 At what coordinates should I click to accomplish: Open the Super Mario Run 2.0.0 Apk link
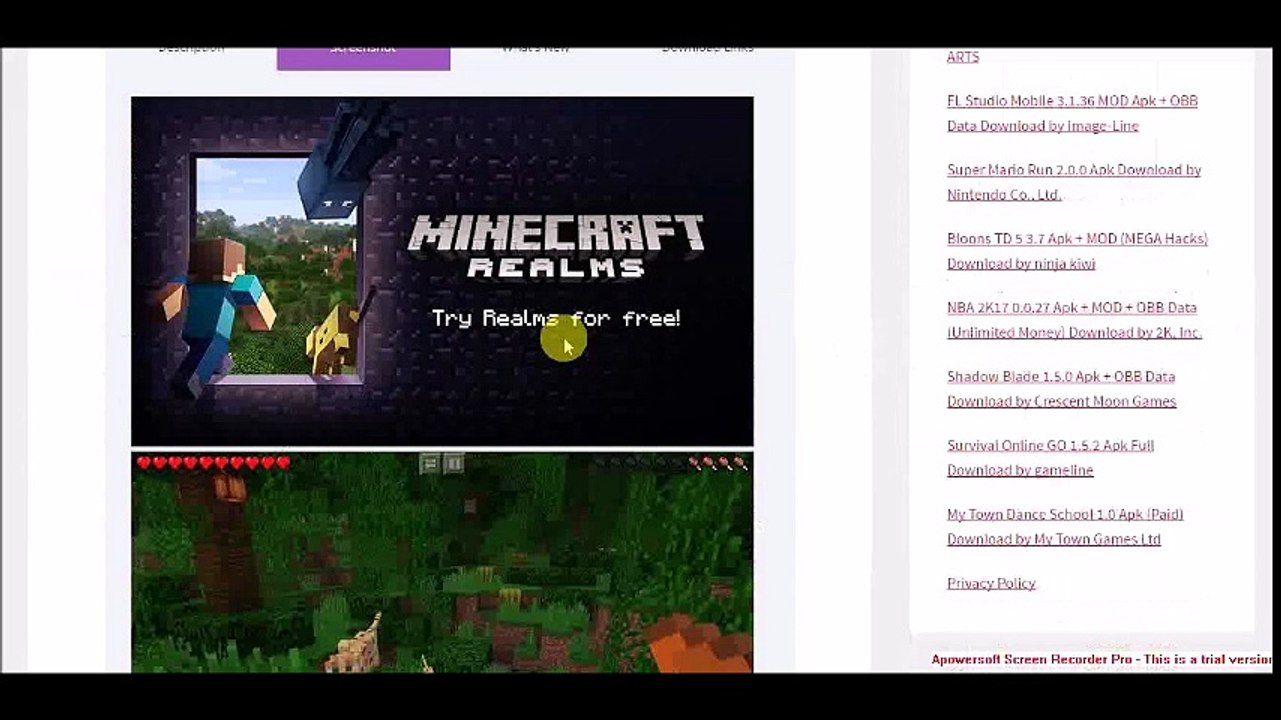(1074, 182)
